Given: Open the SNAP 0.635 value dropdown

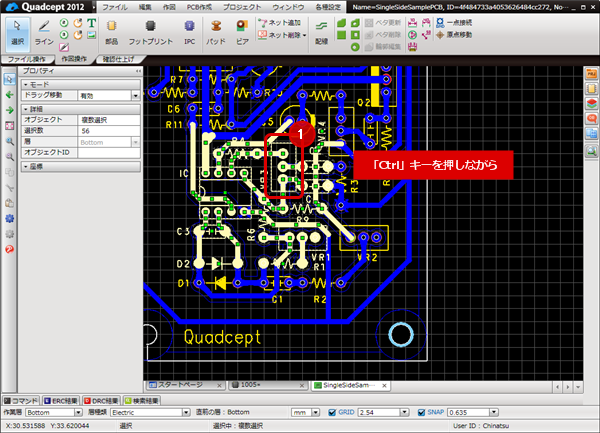Looking at the screenshot, I should (x=494, y=412).
